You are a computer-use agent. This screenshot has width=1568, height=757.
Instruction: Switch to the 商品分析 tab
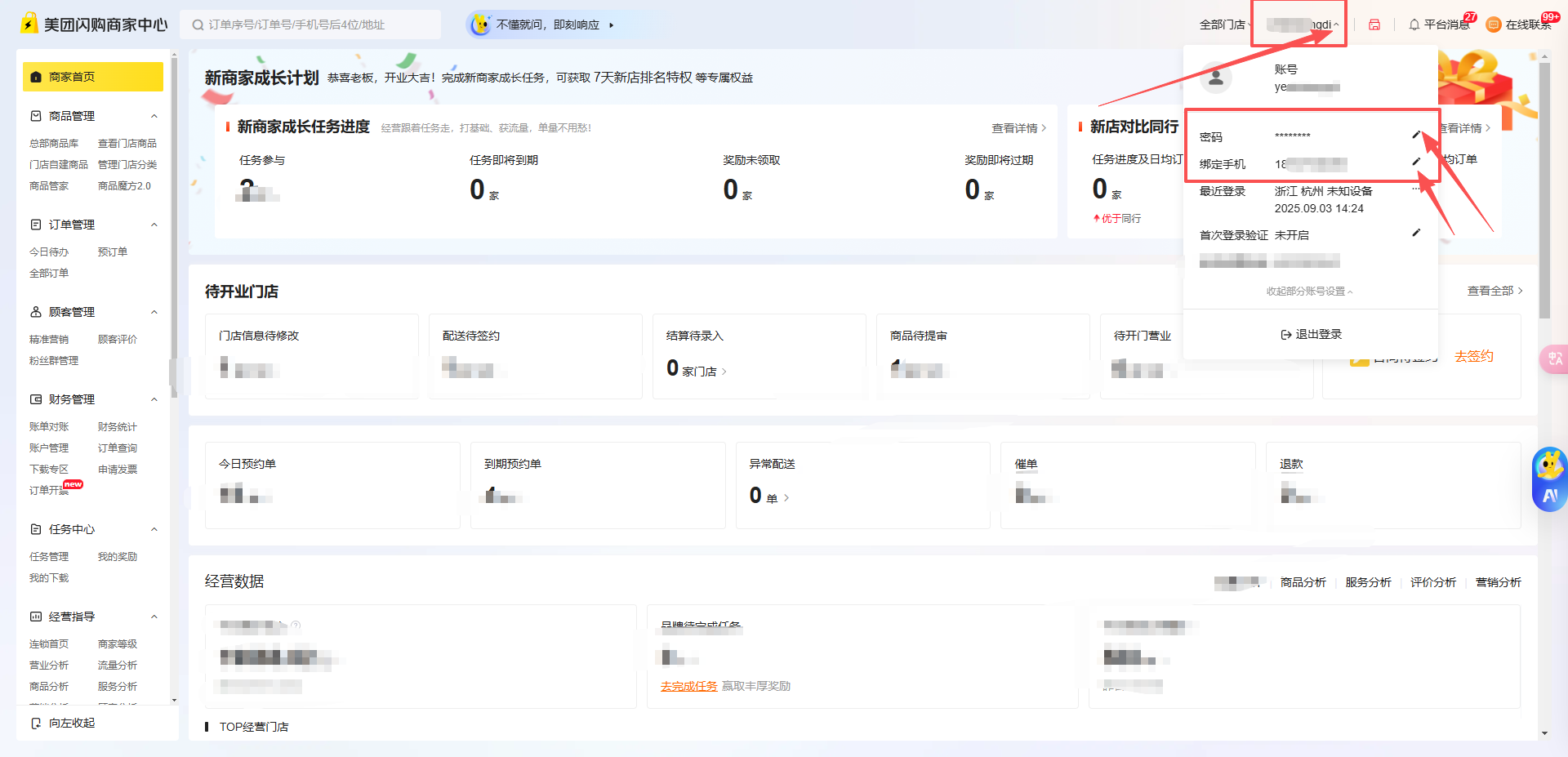tap(1303, 582)
